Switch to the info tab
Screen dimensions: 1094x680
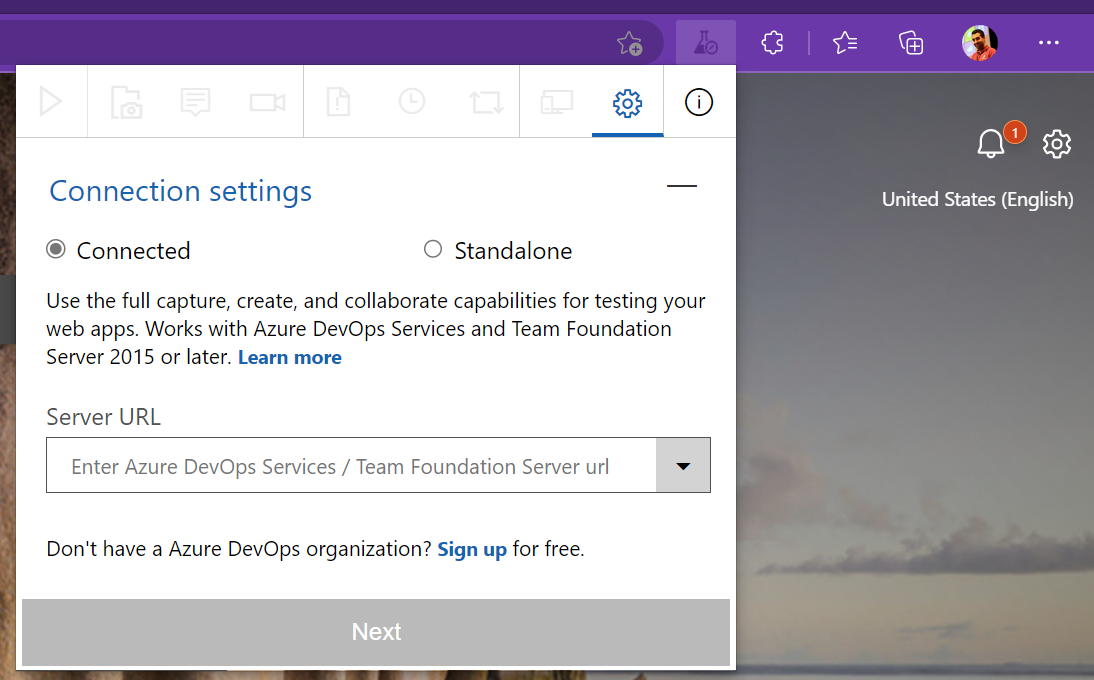699,102
